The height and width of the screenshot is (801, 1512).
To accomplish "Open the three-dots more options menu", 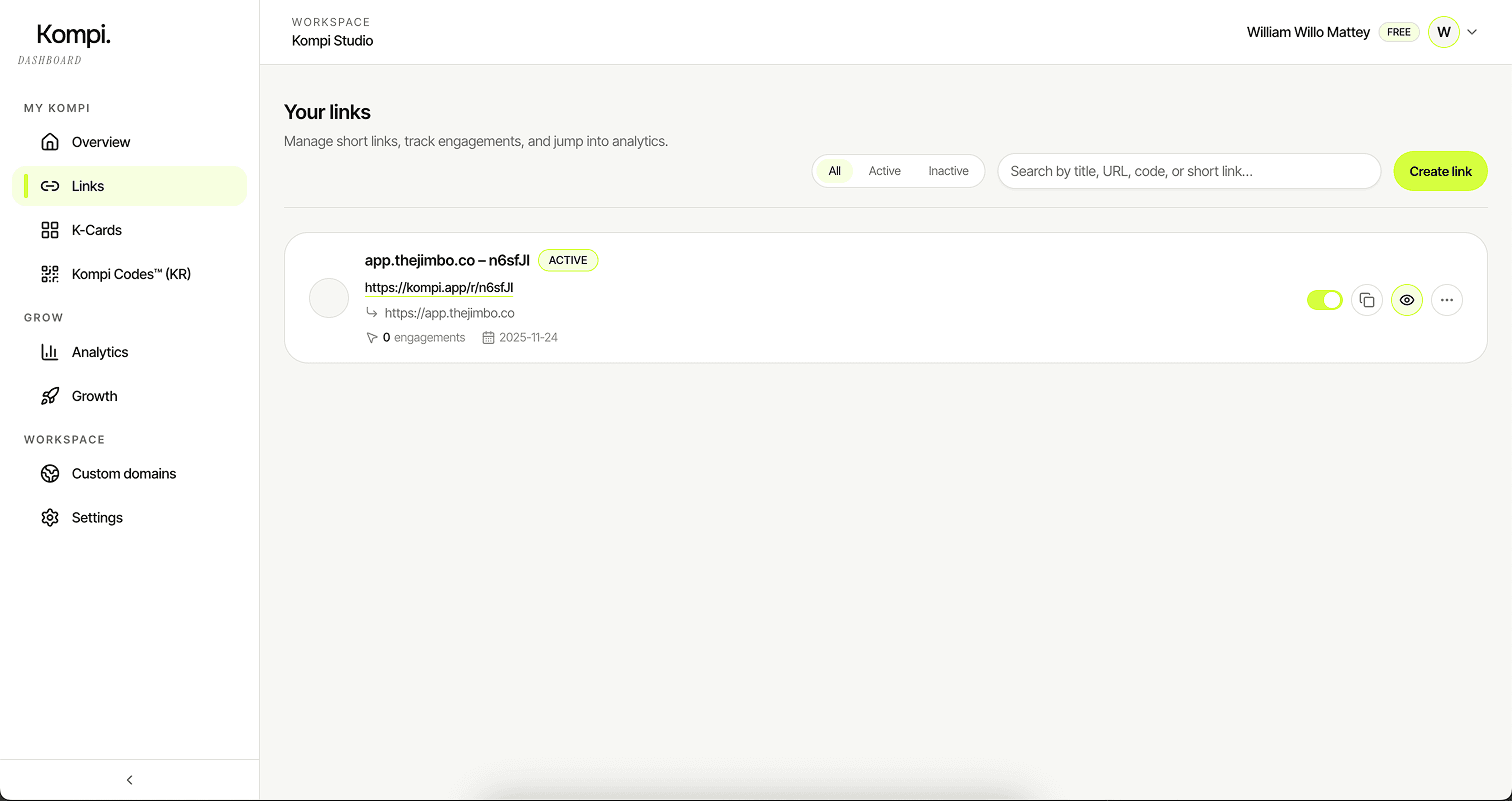I will pyautogui.click(x=1447, y=300).
